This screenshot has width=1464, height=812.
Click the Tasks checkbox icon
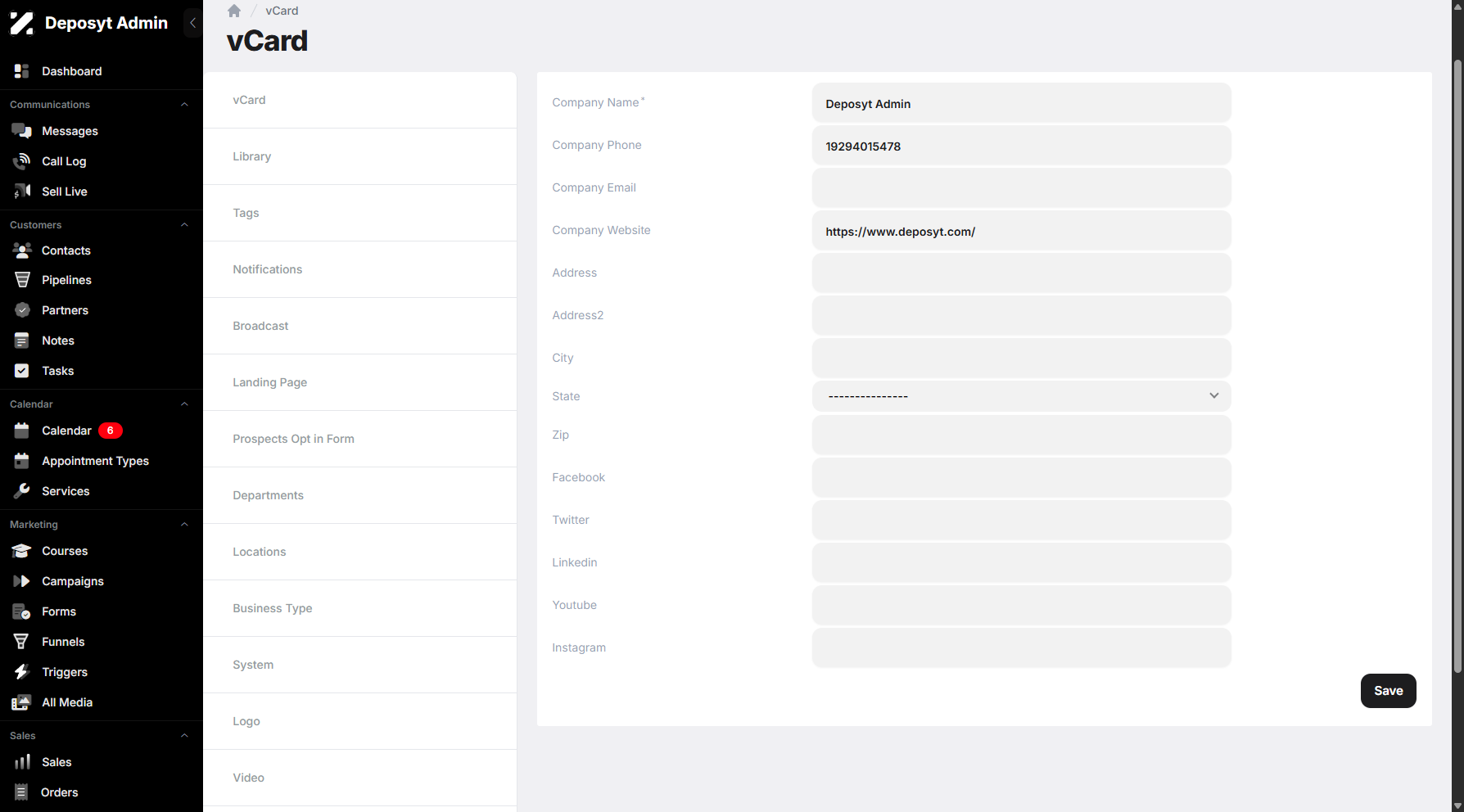(x=22, y=371)
